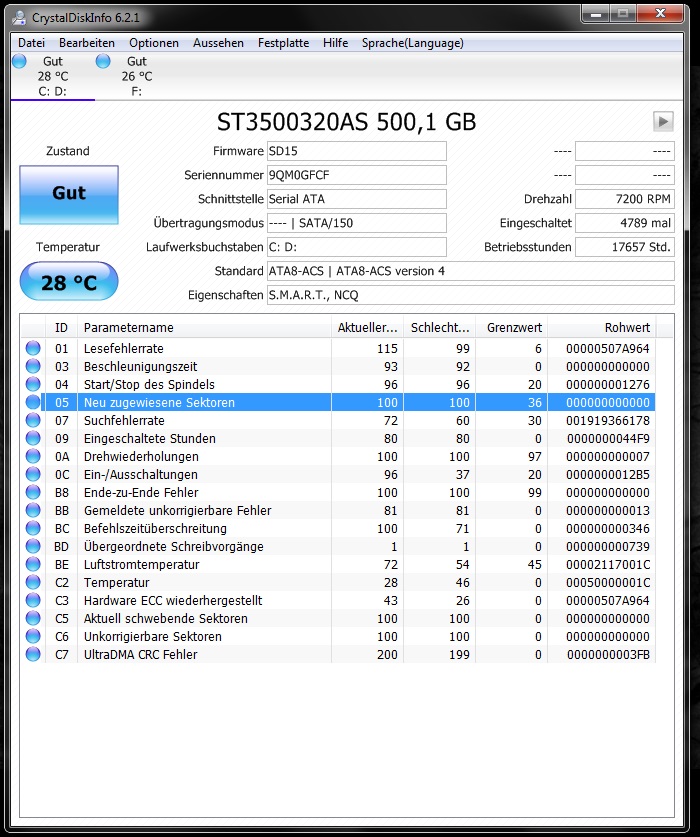This screenshot has height=837, width=700.
Task: Click the Eingeschaltet value 4789 mal
Action: coord(625,223)
